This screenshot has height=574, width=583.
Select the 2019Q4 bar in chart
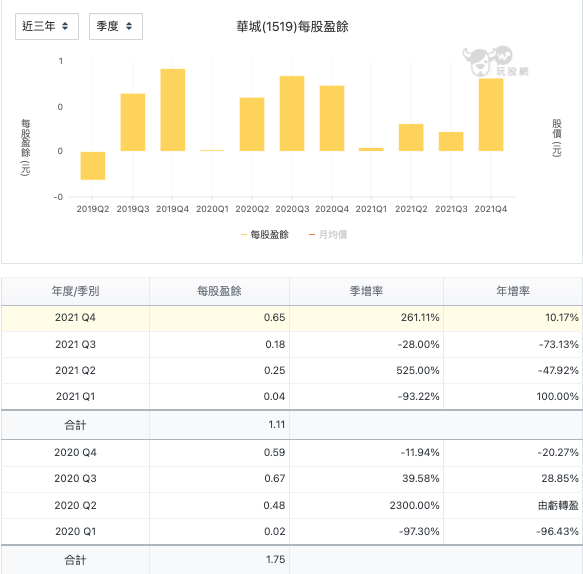coord(173,110)
